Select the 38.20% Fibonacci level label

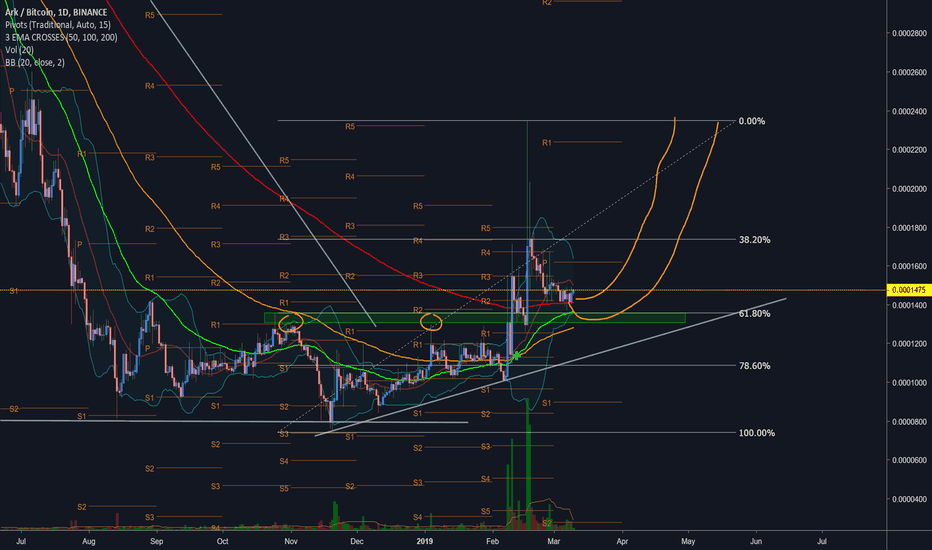(x=754, y=240)
